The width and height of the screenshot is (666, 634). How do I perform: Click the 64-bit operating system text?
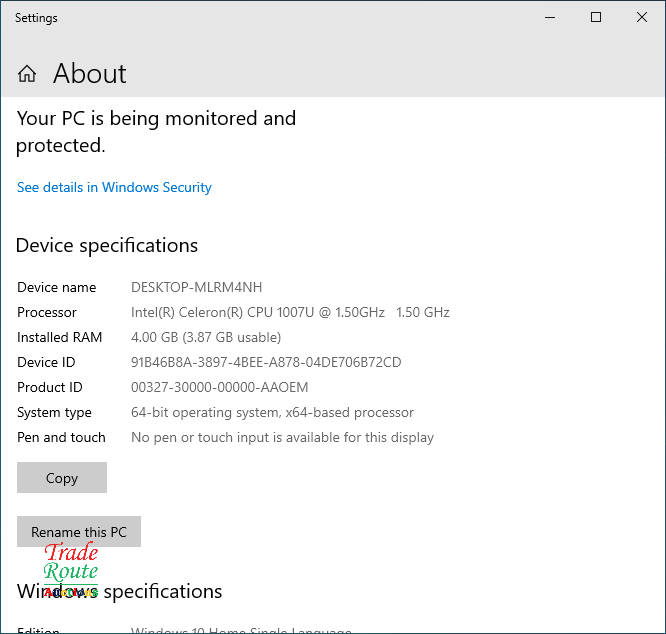[272, 412]
